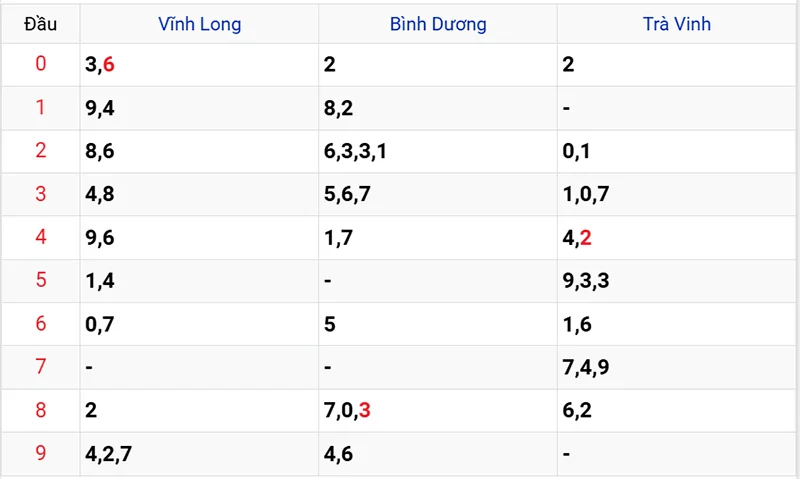Select row number 9 in Đầu column
Image resolution: width=800 pixels, height=479 pixels.
click(x=41, y=453)
